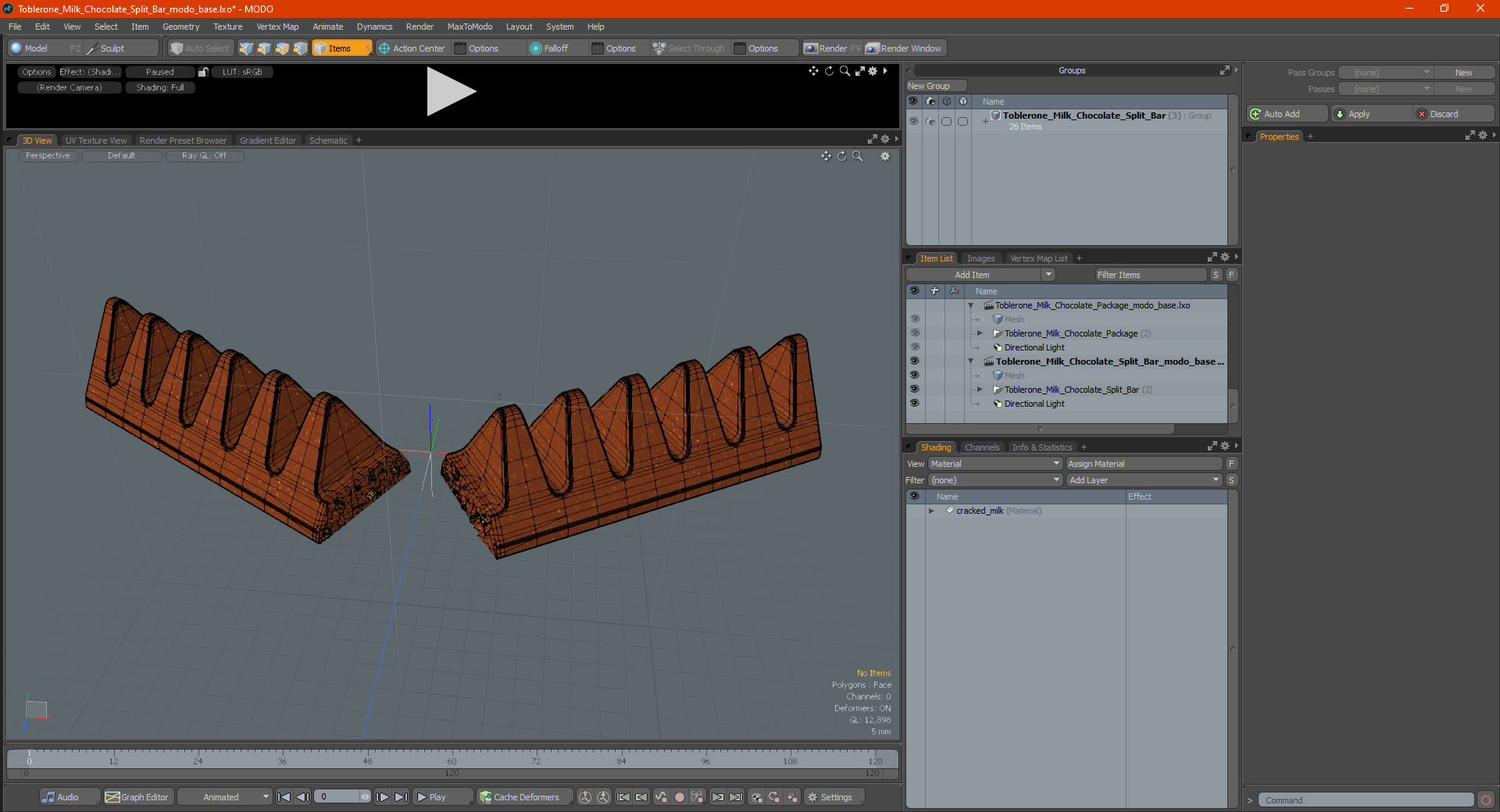Click preview pan move icon
This screenshot has height=812, width=1500.
click(813, 71)
